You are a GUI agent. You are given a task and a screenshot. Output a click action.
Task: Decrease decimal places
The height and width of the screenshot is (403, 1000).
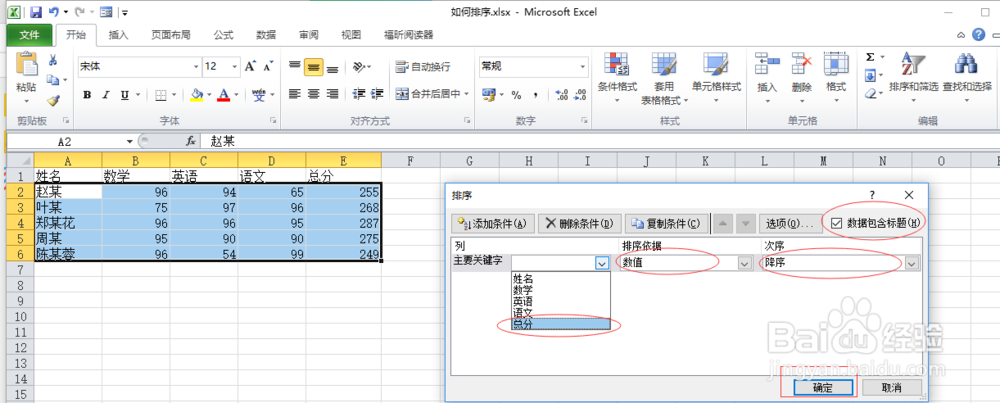[580, 95]
